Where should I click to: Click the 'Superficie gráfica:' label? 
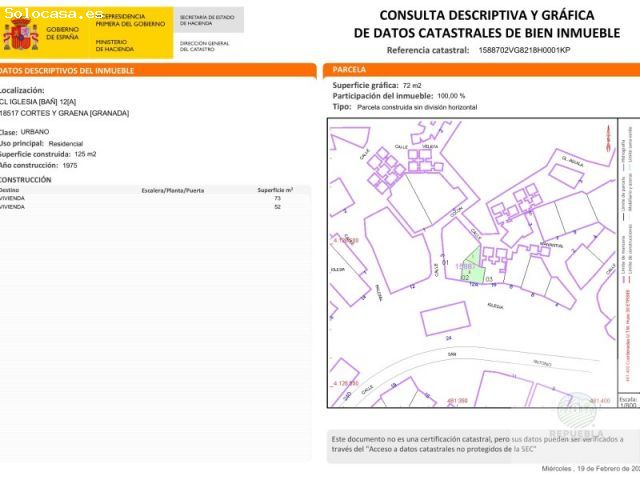tap(365, 85)
